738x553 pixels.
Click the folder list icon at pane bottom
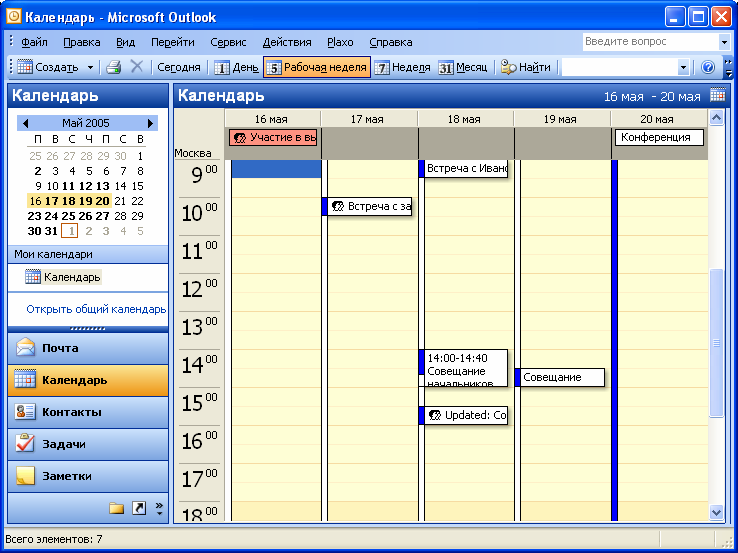click(116, 508)
